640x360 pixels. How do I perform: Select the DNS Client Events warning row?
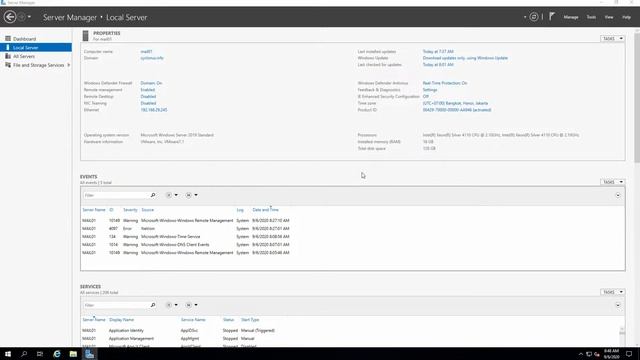(352, 245)
